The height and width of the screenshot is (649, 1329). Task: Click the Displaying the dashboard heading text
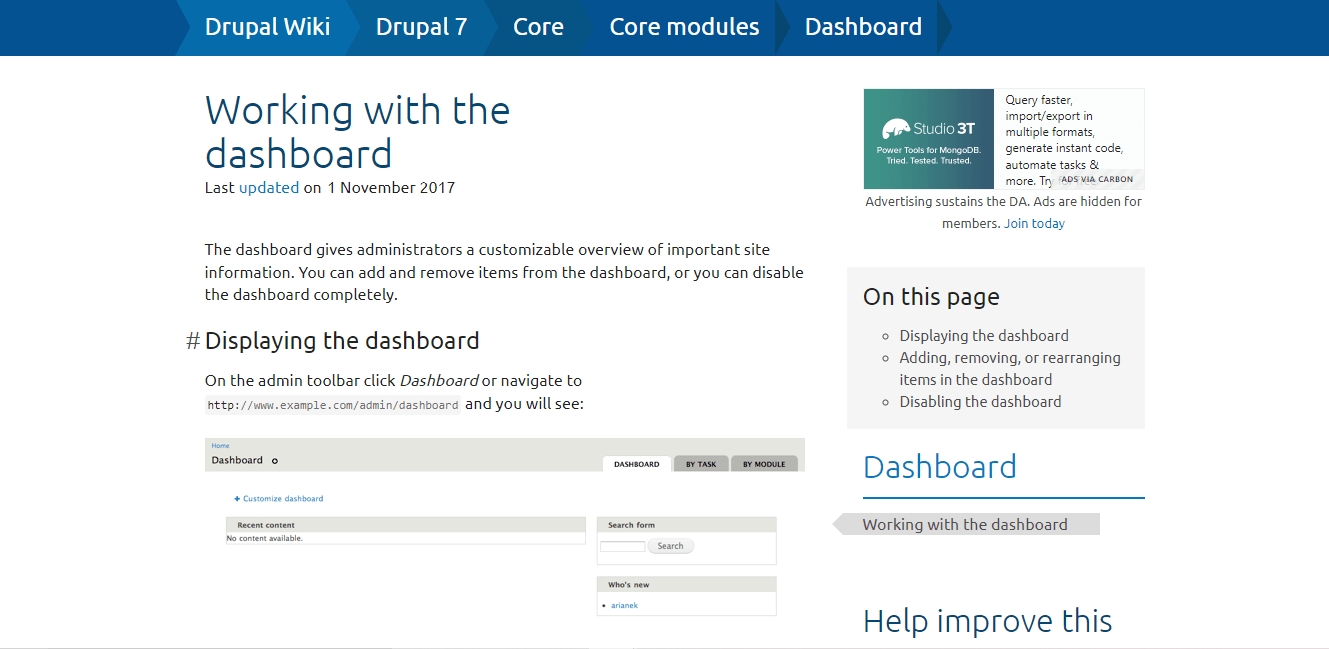(x=342, y=341)
